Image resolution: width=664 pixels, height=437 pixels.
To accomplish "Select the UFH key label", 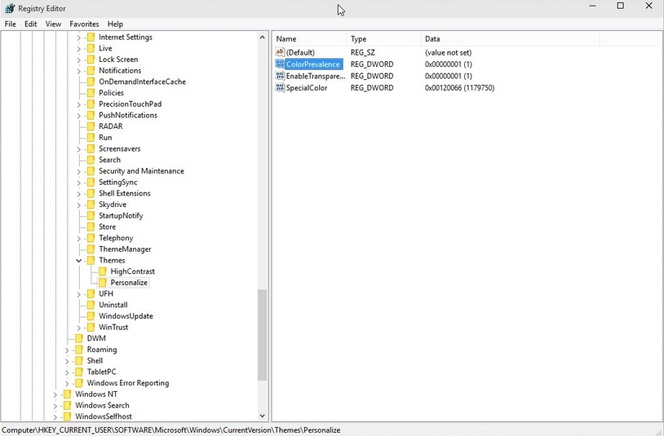I will 106,293.
